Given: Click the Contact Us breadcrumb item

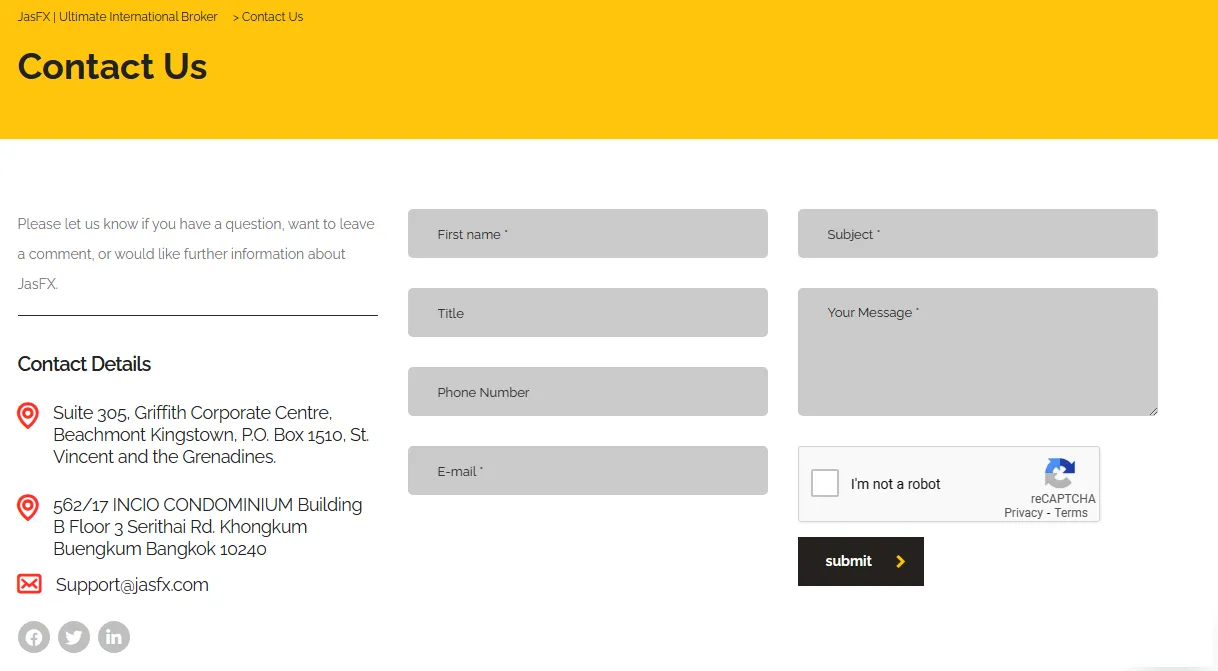Looking at the screenshot, I should pyautogui.click(x=273, y=17).
